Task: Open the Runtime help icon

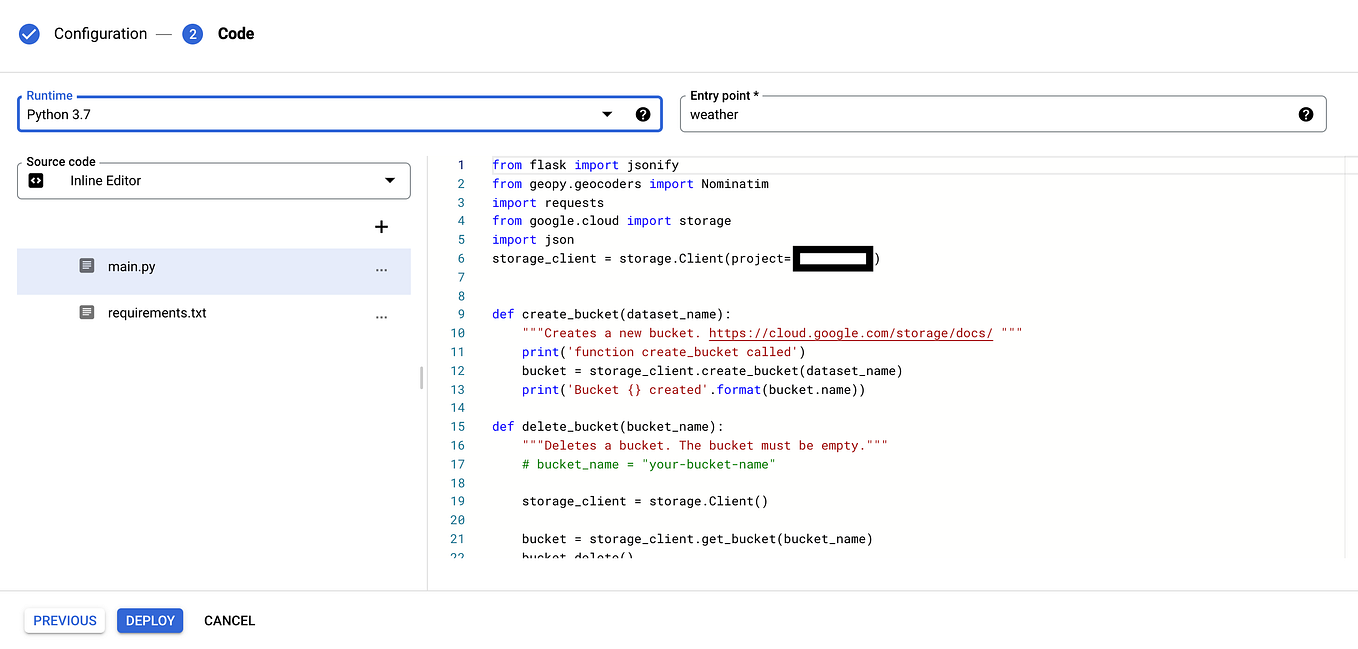Action: [x=643, y=114]
